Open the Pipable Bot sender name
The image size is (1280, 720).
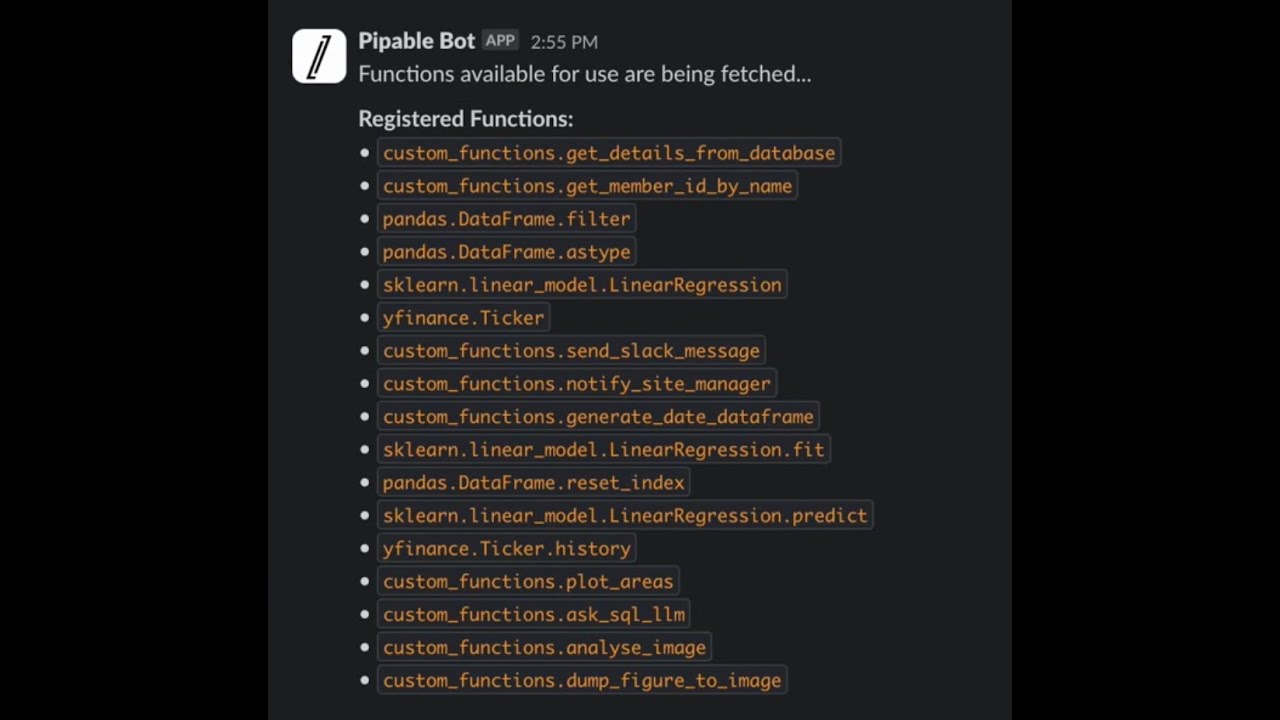click(416, 41)
